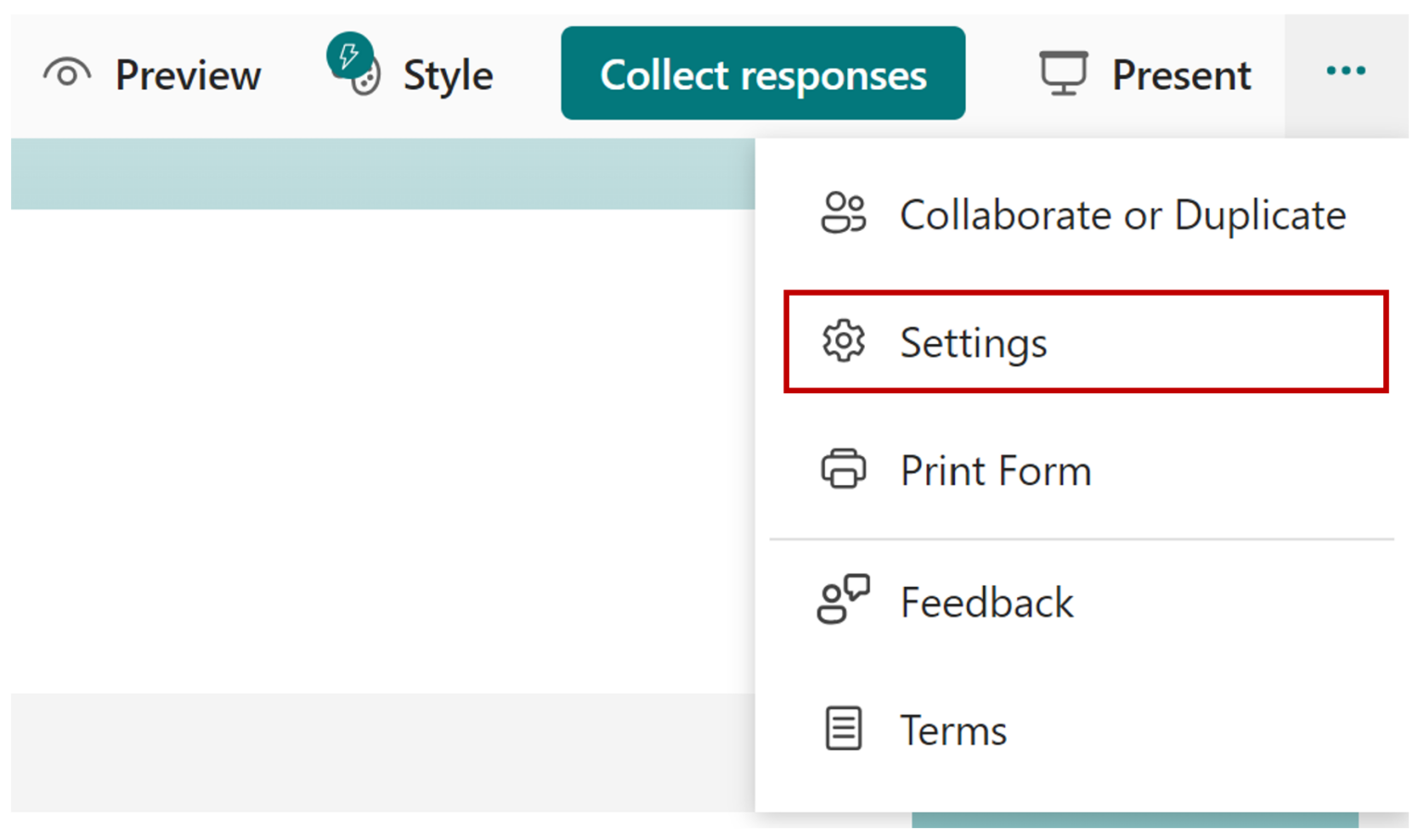Click the Present button
Viewport: 1424px width, 840px height.
[x=1147, y=73]
